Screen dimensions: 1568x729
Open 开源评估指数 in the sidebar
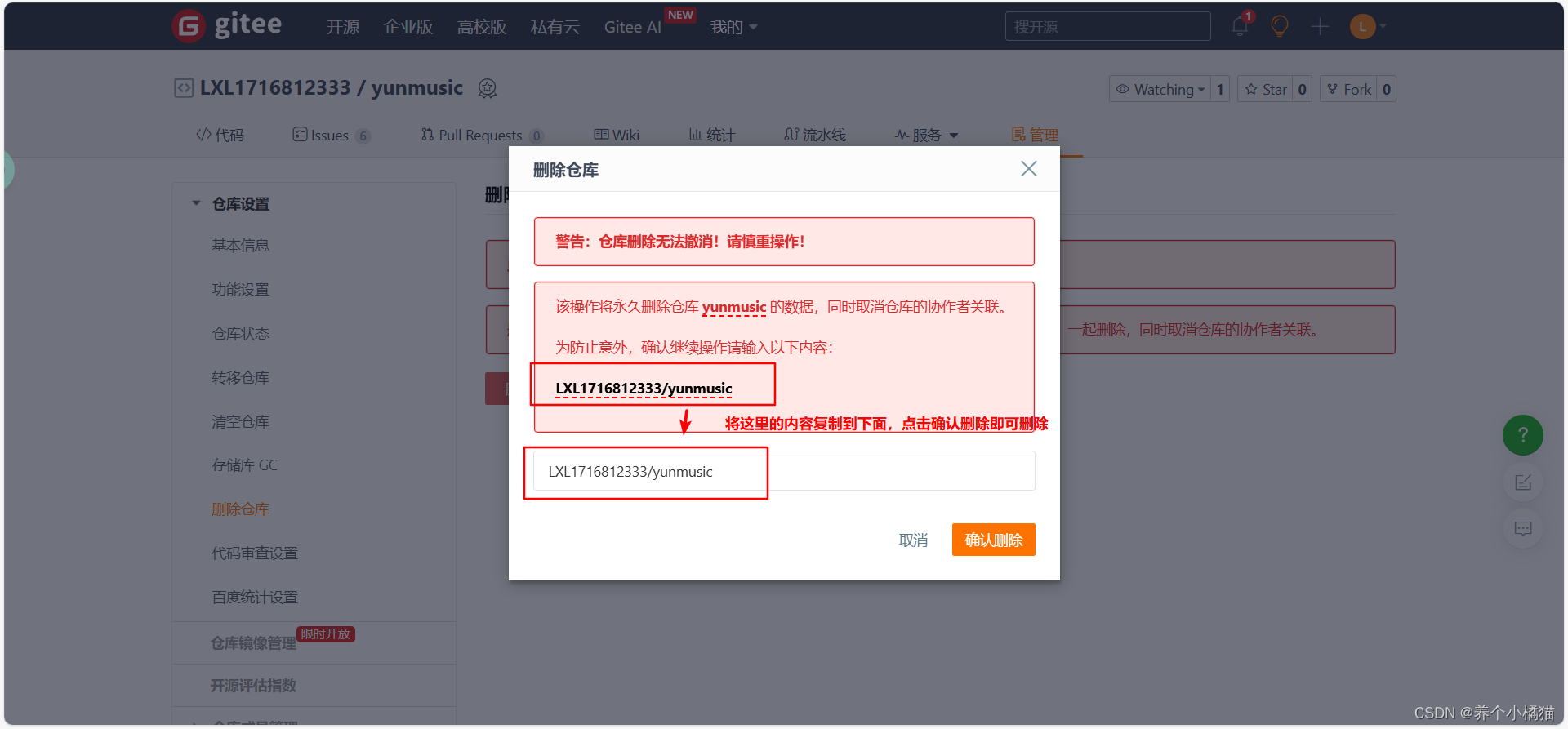253,686
